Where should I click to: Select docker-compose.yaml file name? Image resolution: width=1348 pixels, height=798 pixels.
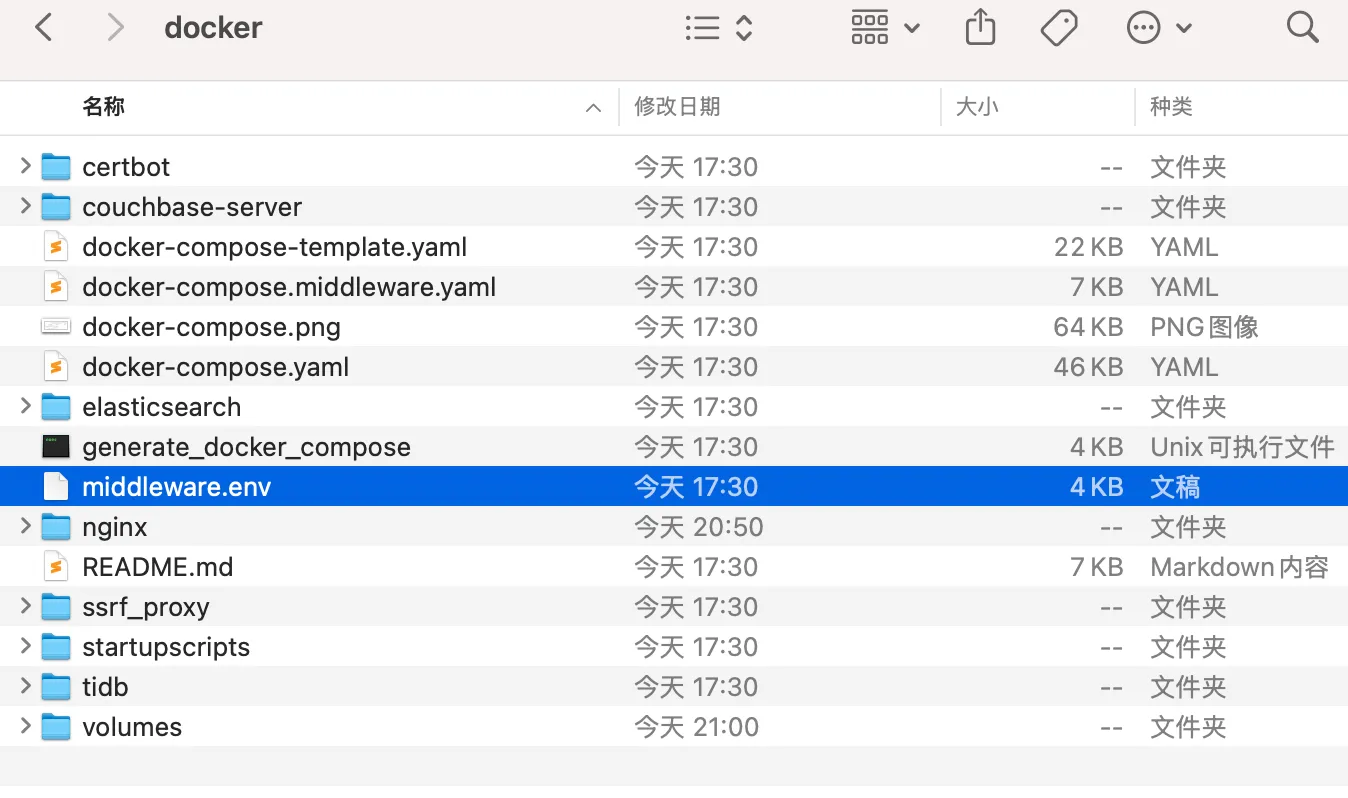coord(216,367)
